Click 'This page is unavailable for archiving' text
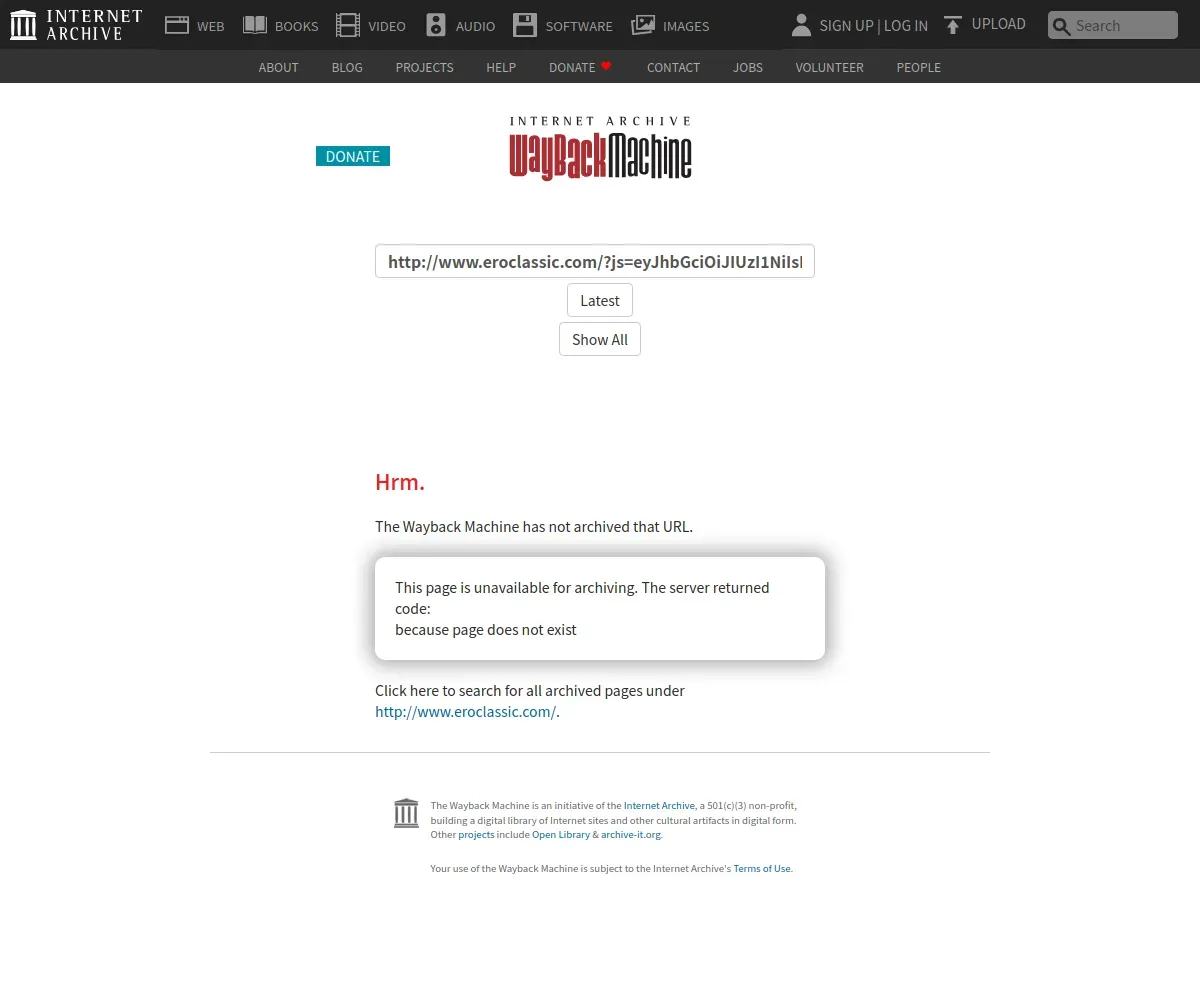This screenshot has width=1200, height=1000. 516,588
